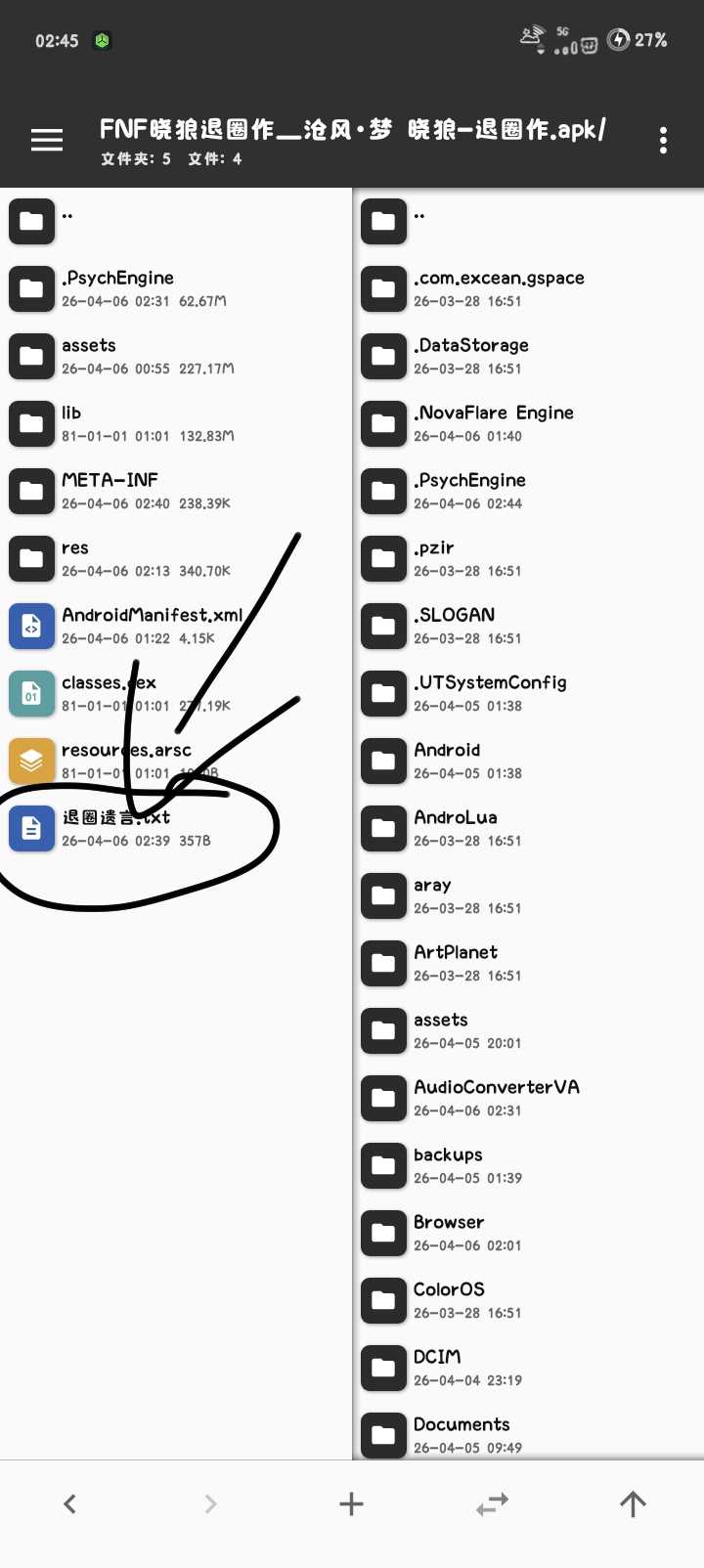This screenshot has height=1568, width=704.
Task: Go up via left panel parent '..' entry
Action: point(176,221)
